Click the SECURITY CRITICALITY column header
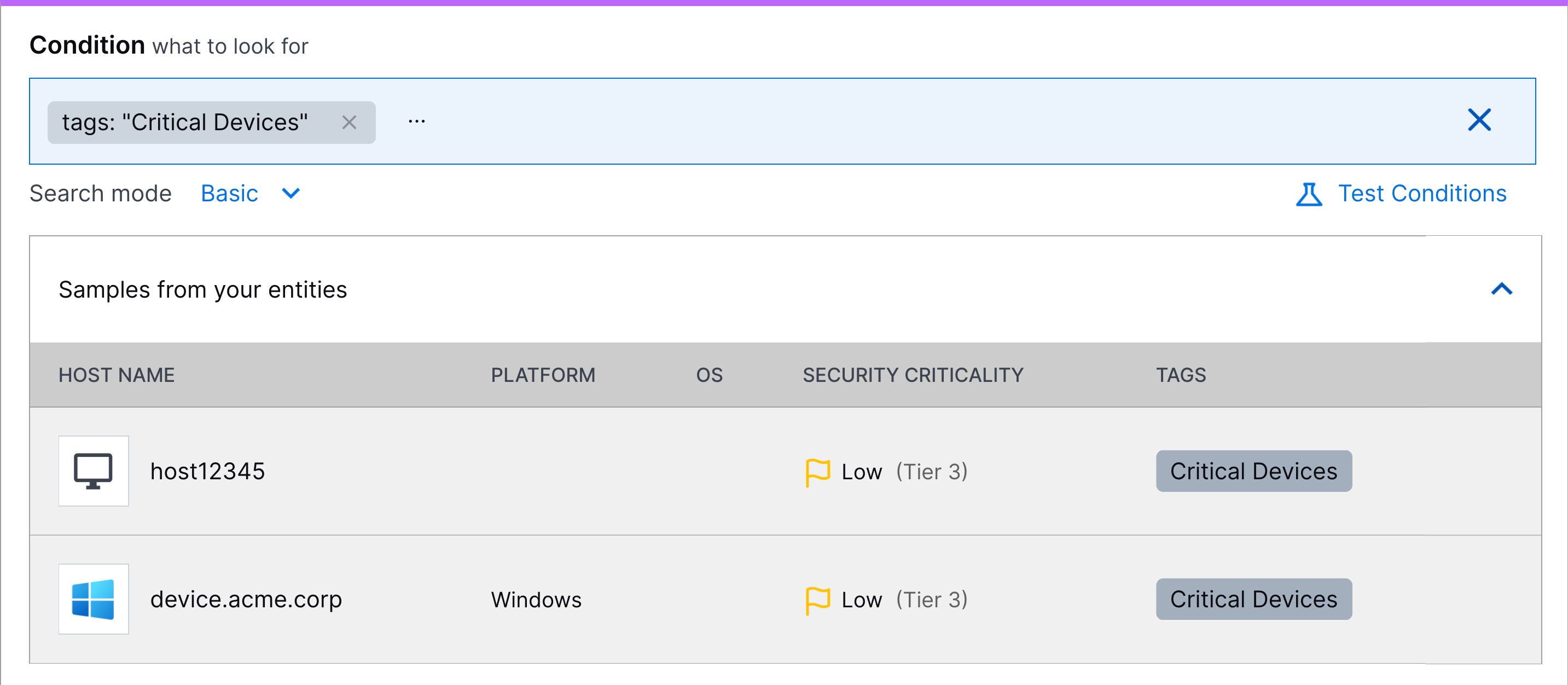Viewport: 1568px width, 685px height. click(x=913, y=375)
